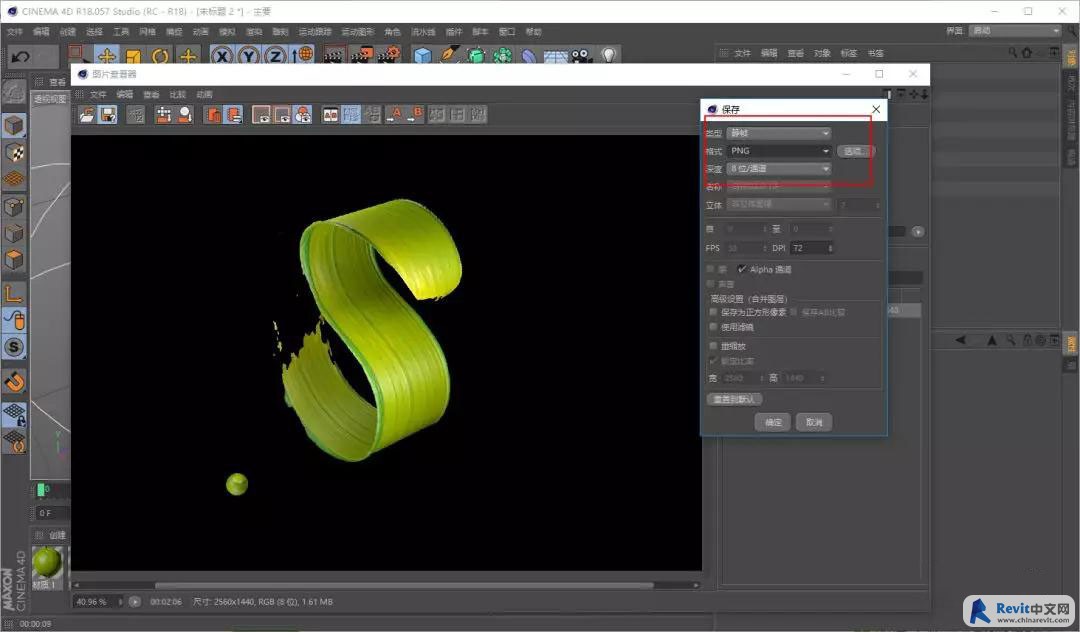The height and width of the screenshot is (632, 1080).
Task: Select Points mode in left palette
Action: [14, 207]
